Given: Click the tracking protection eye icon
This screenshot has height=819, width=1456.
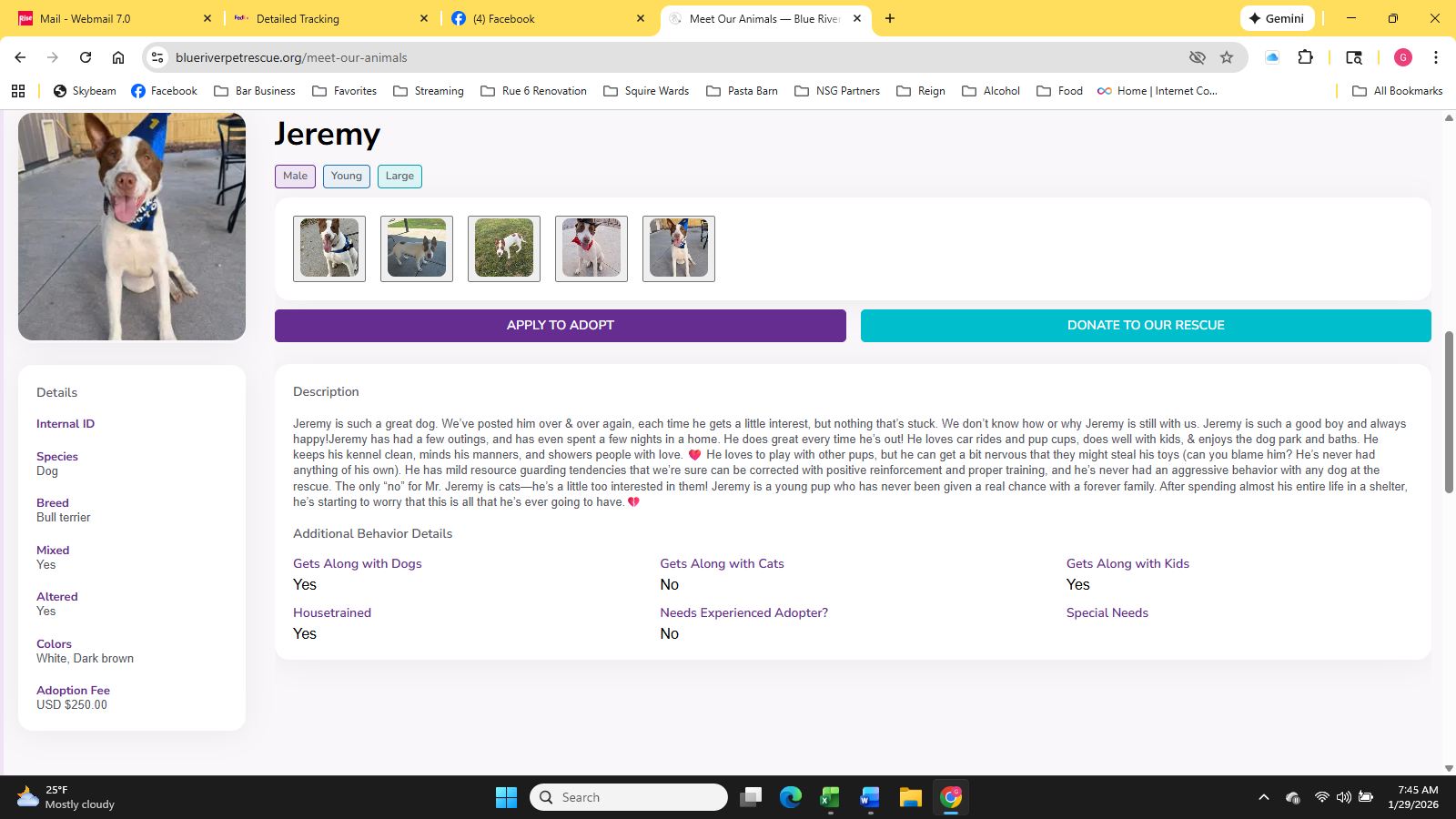Looking at the screenshot, I should [1198, 57].
